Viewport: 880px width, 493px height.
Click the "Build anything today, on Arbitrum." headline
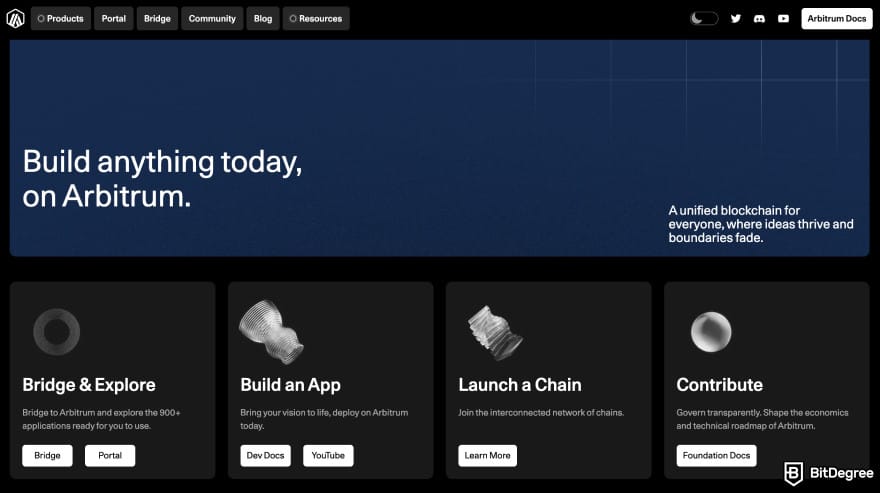(162, 179)
